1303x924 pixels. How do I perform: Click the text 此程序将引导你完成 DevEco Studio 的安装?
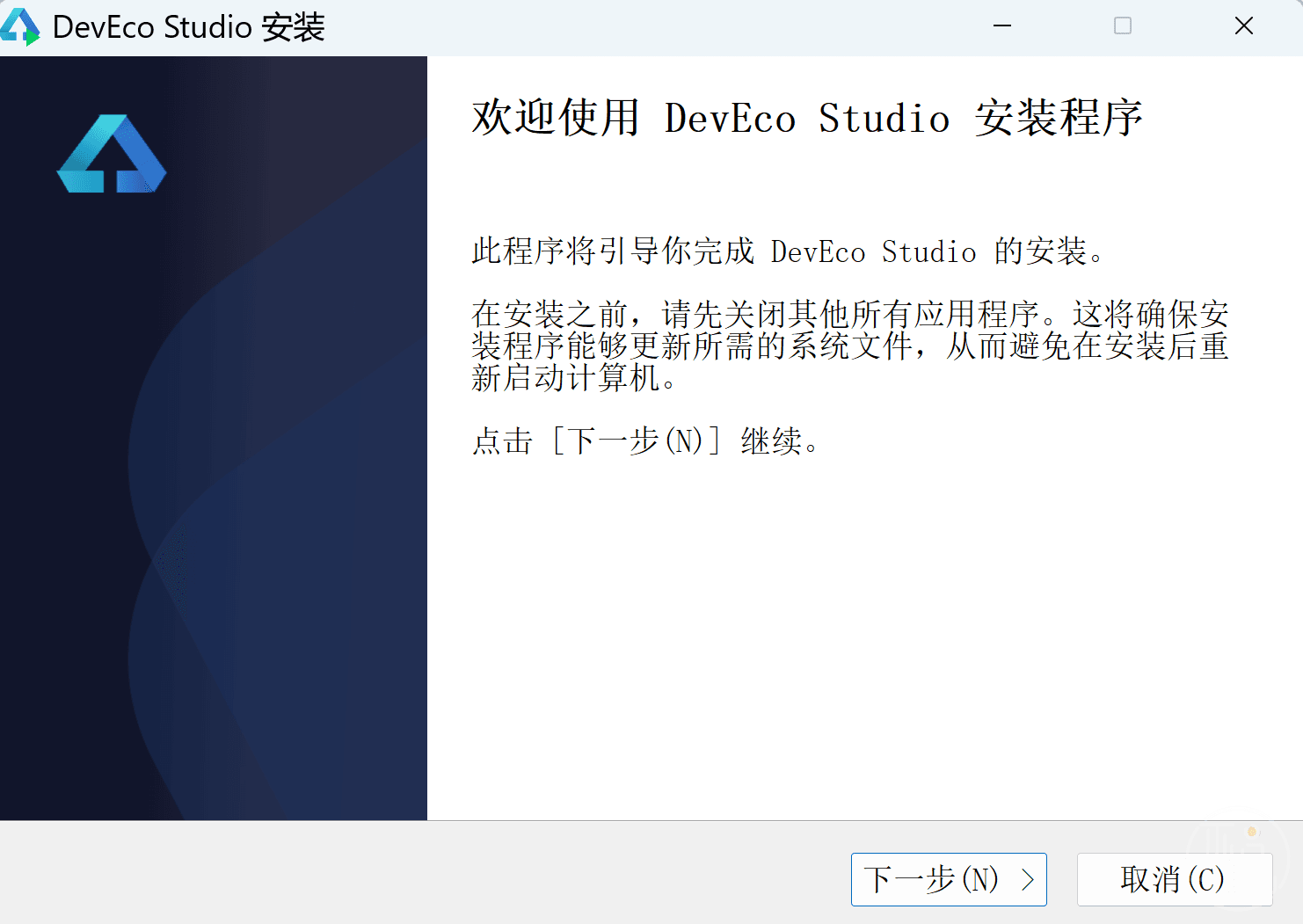(788, 251)
